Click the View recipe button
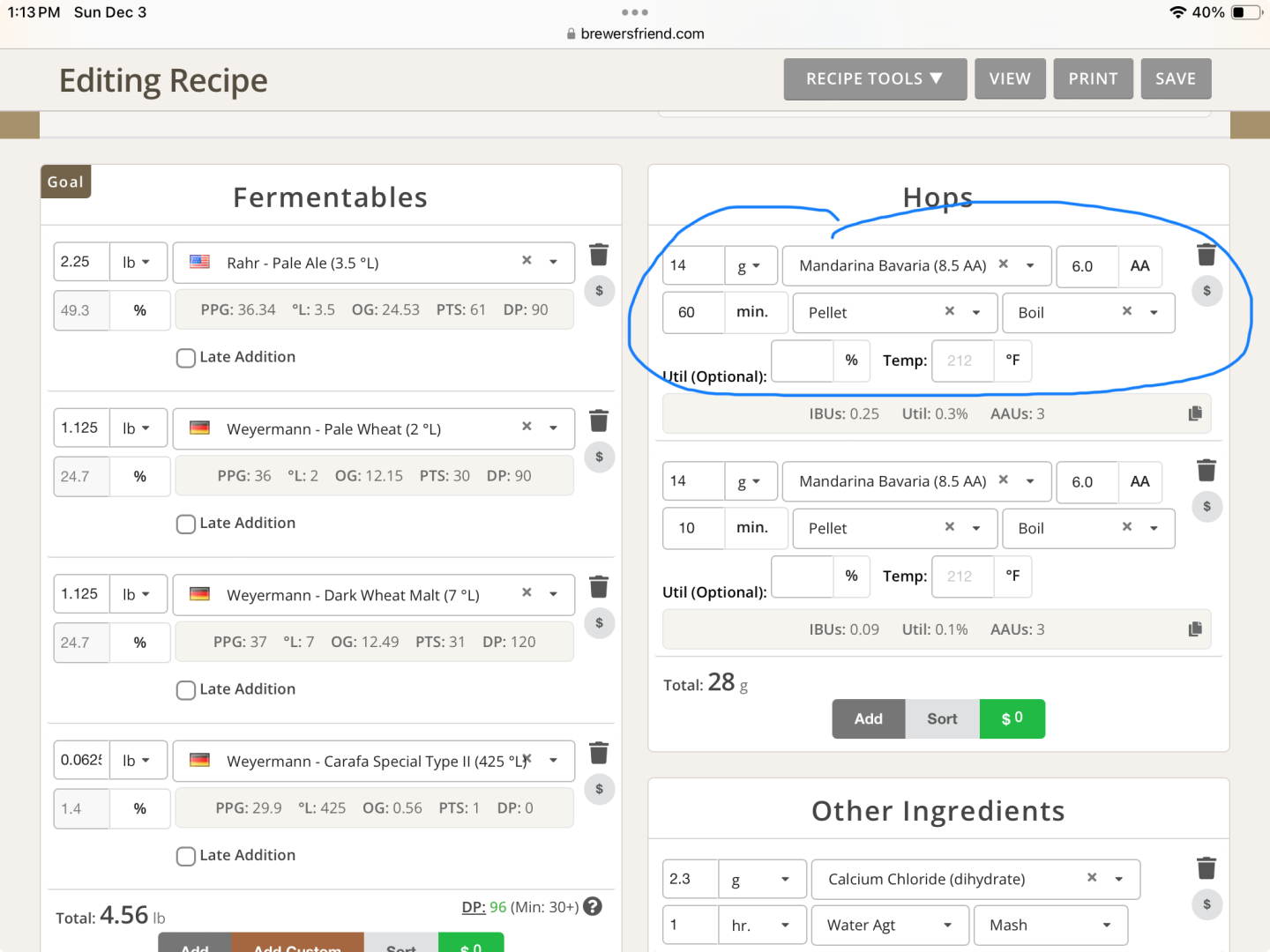The width and height of the screenshot is (1270, 952). pos(1010,79)
